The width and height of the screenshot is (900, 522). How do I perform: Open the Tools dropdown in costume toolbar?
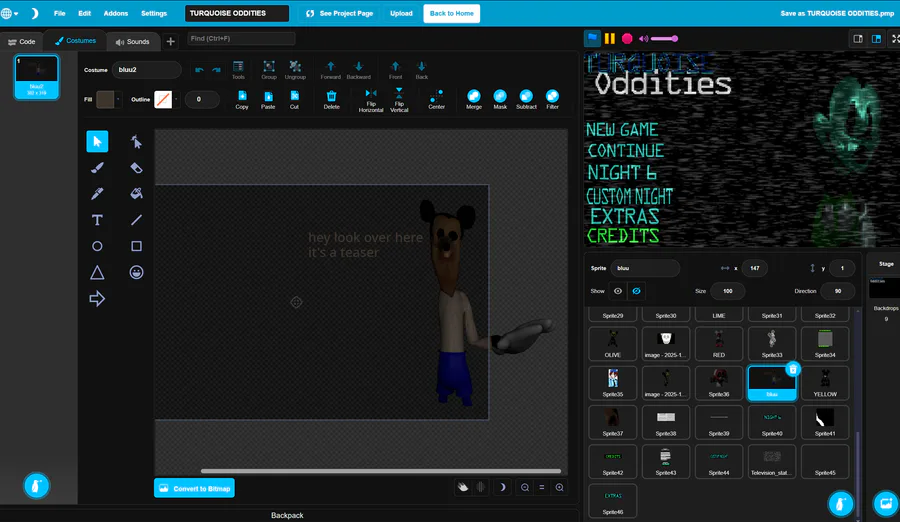click(238, 70)
